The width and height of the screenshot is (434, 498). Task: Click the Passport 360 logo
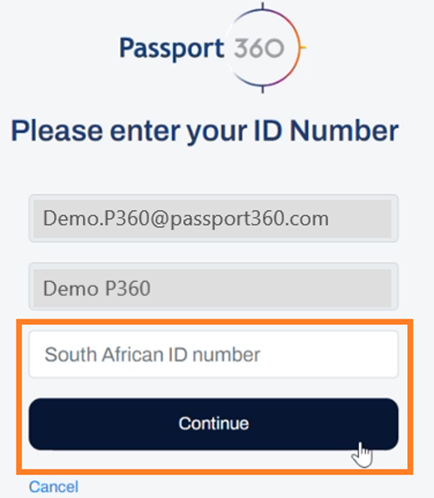point(213,47)
